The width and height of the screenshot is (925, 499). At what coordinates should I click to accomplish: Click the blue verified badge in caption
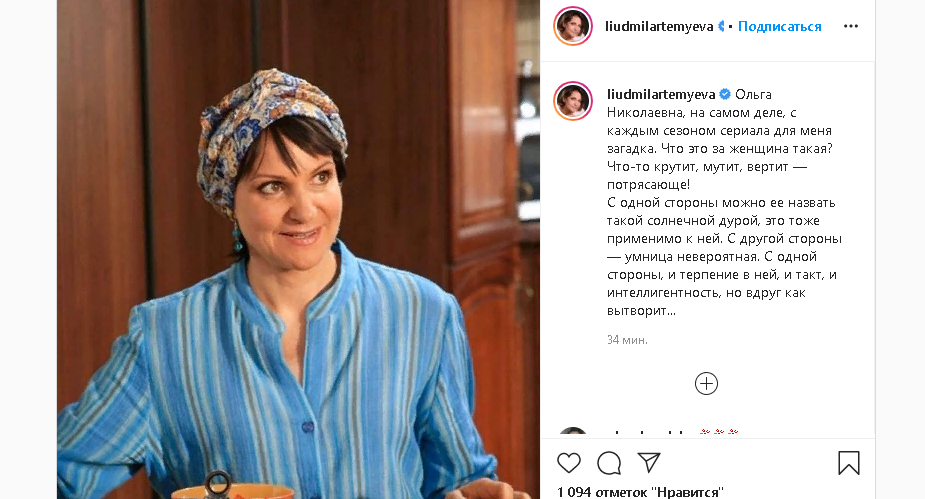tap(725, 94)
